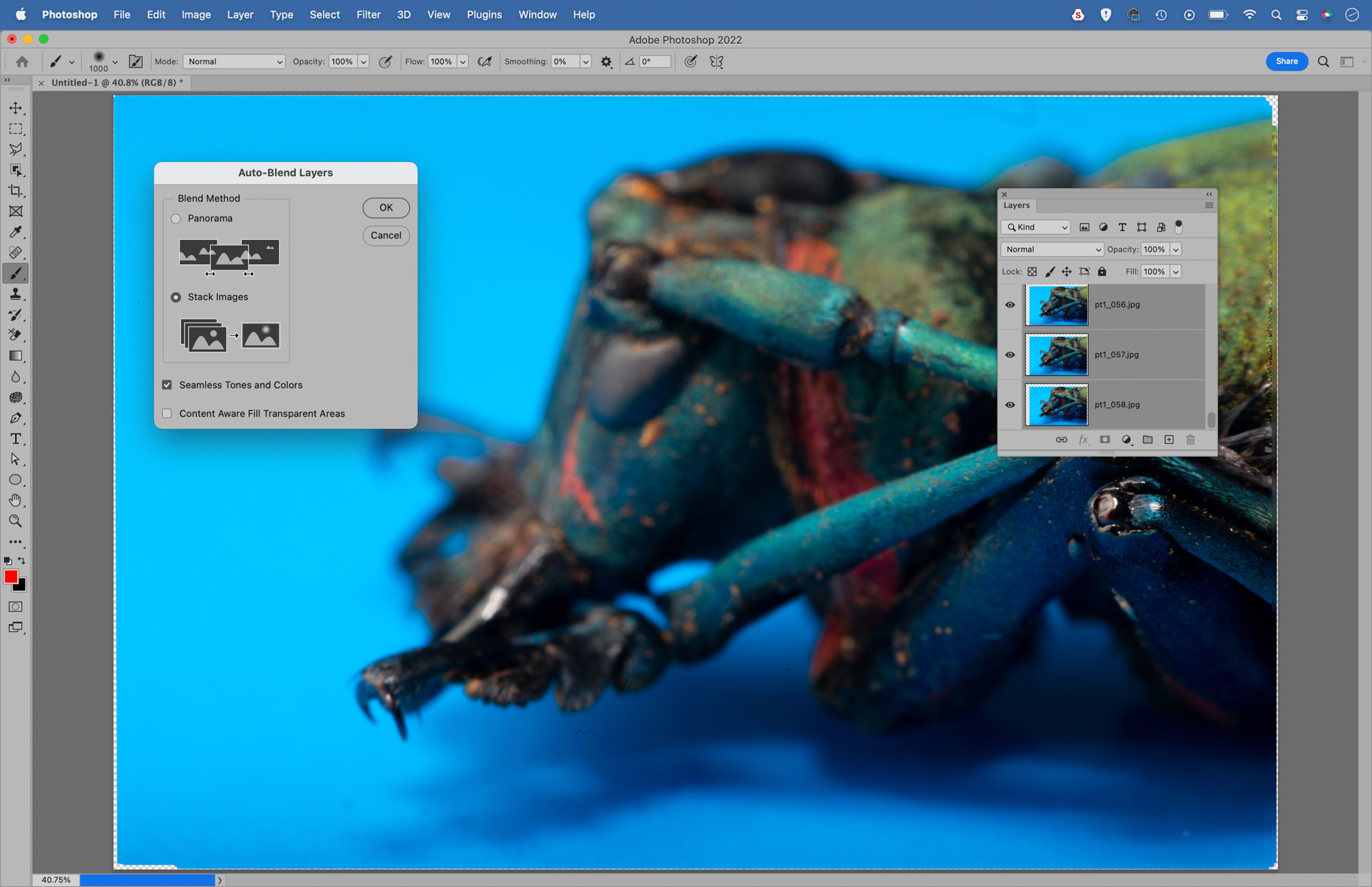Select the Pen tool

click(16, 418)
